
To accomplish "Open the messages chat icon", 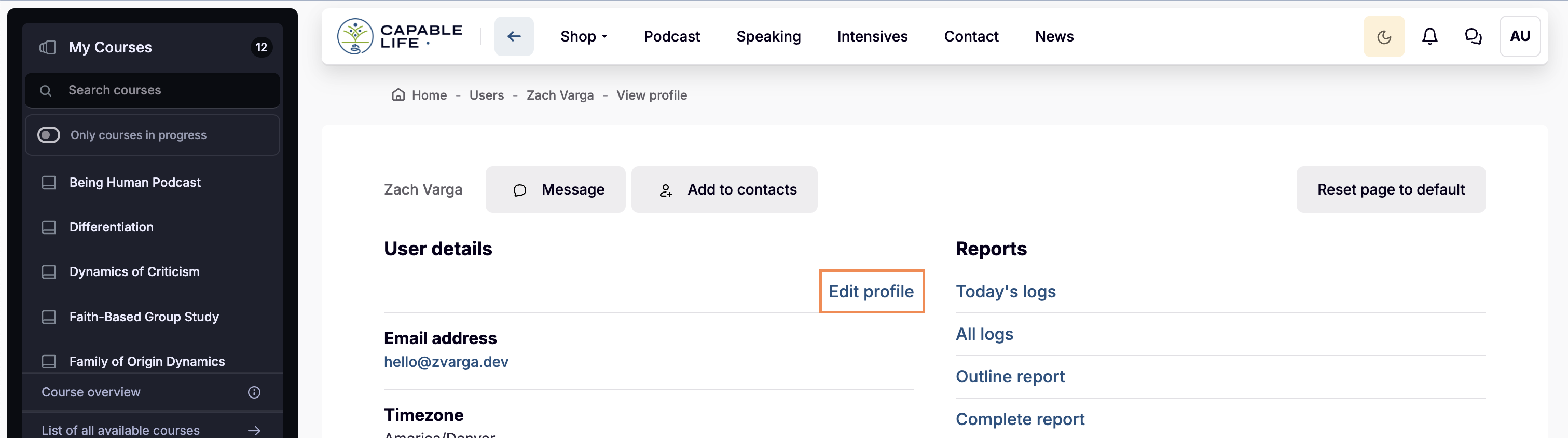I will (x=1473, y=36).
